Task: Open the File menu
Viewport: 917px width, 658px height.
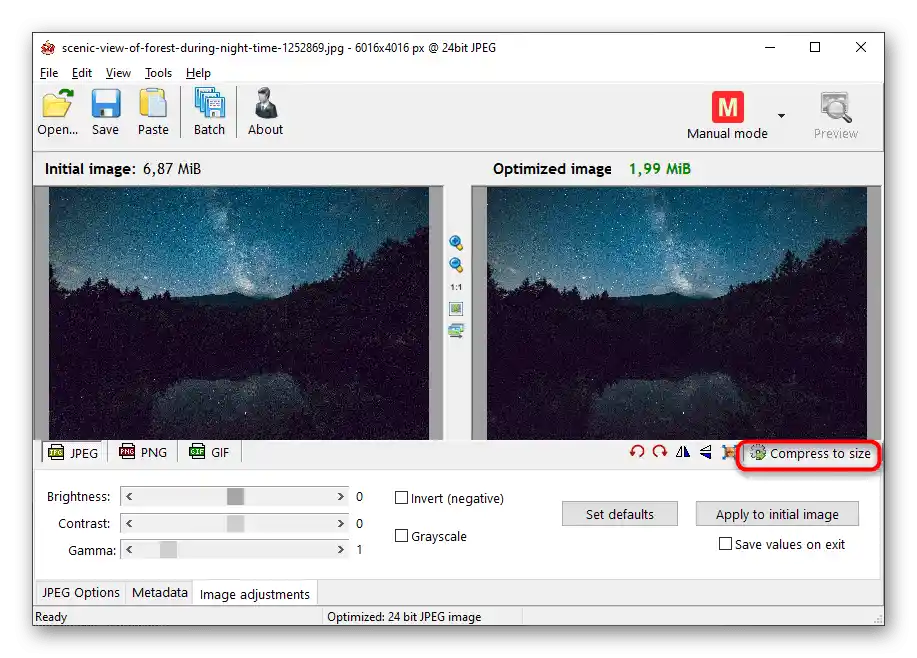Action: [49, 73]
